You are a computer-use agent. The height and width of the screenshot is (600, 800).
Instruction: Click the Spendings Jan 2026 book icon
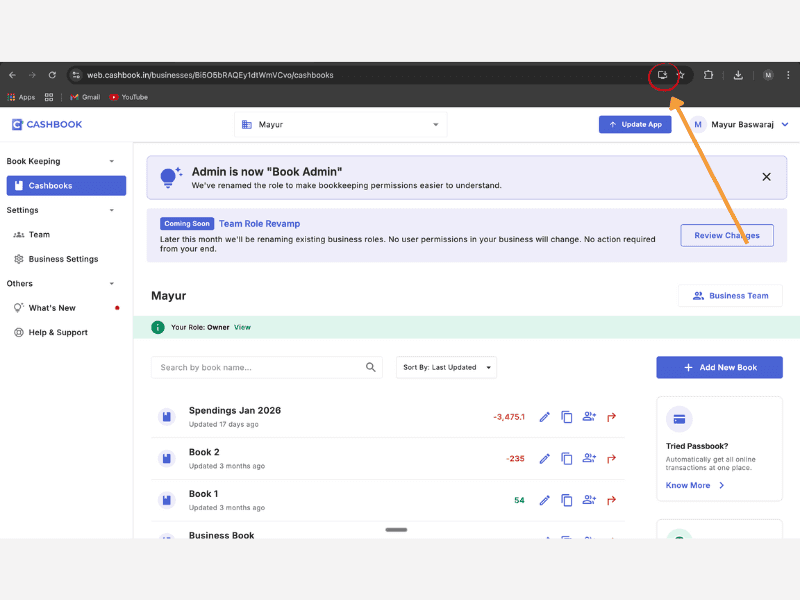click(166, 417)
